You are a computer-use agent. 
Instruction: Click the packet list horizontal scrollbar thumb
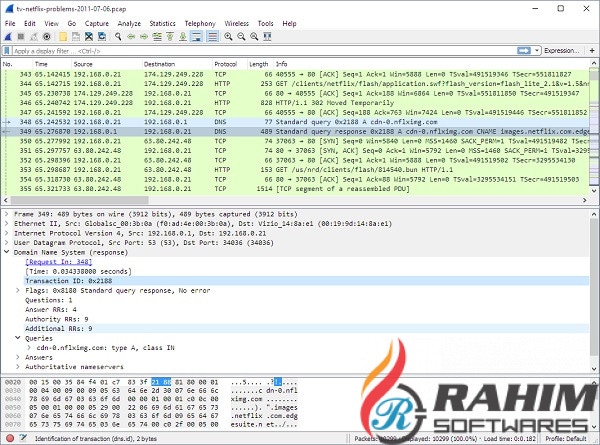pyautogui.click(x=79, y=200)
